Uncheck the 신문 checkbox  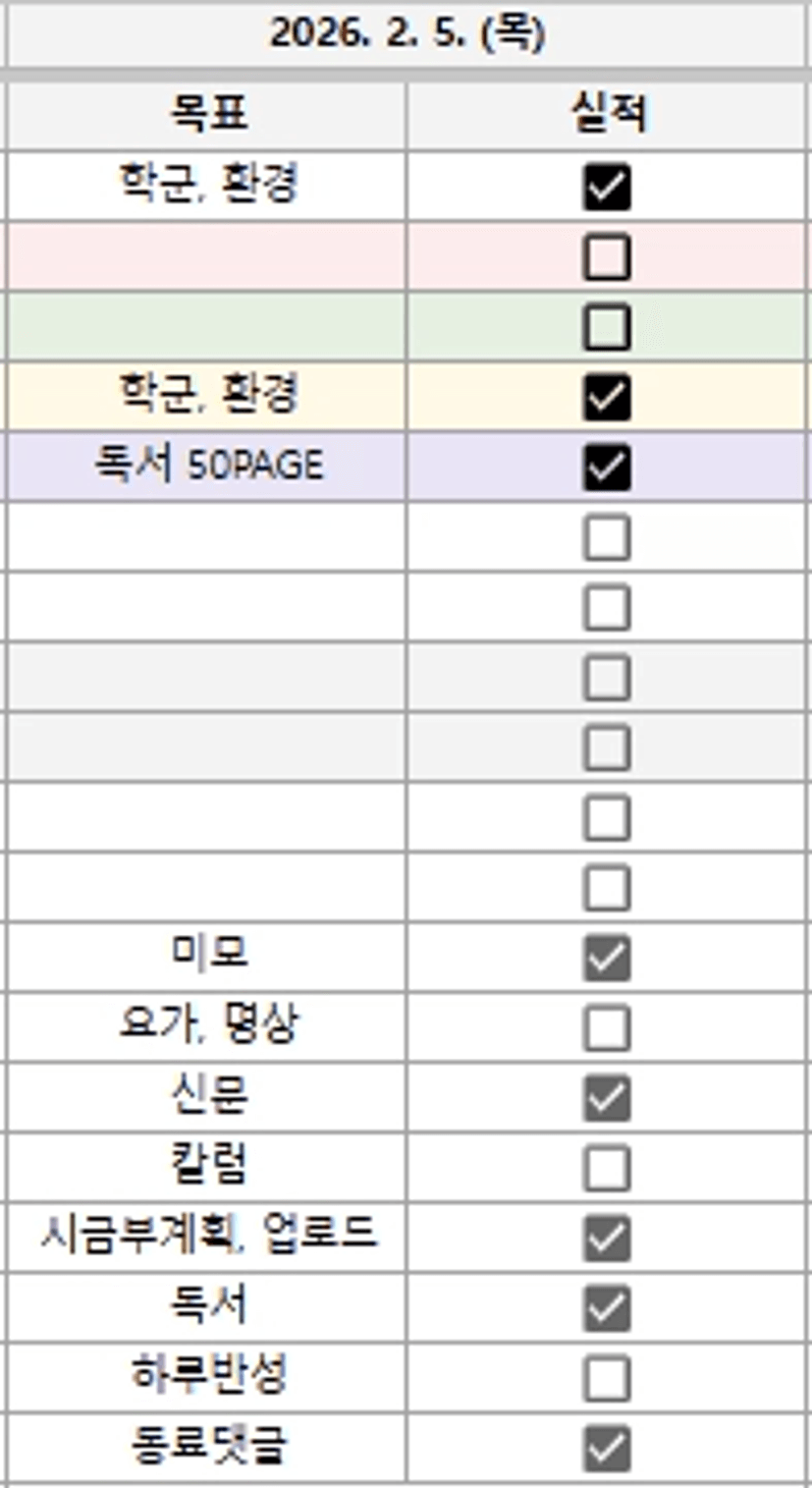pyautogui.click(x=606, y=1098)
